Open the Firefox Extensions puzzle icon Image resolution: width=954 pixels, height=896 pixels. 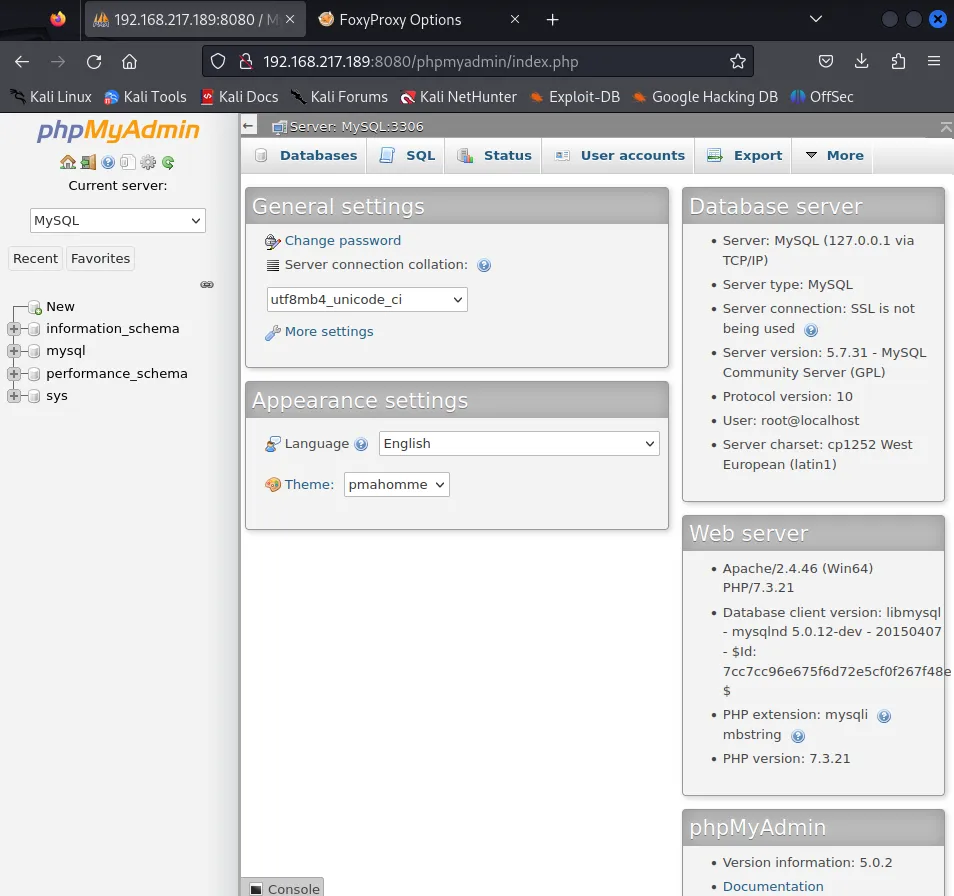click(898, 61)
